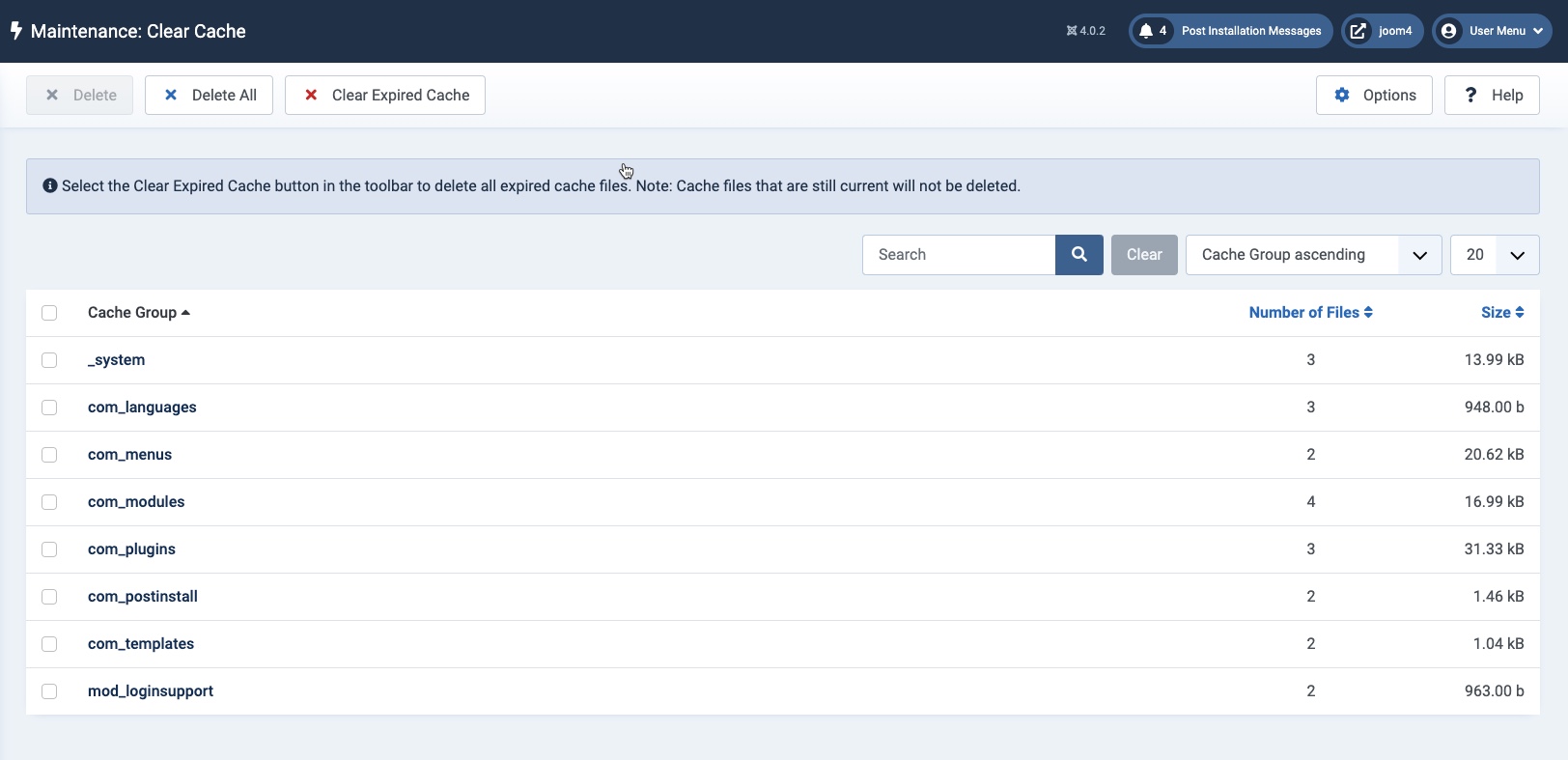Check the select-all checkbox in header

coord(49,313)
